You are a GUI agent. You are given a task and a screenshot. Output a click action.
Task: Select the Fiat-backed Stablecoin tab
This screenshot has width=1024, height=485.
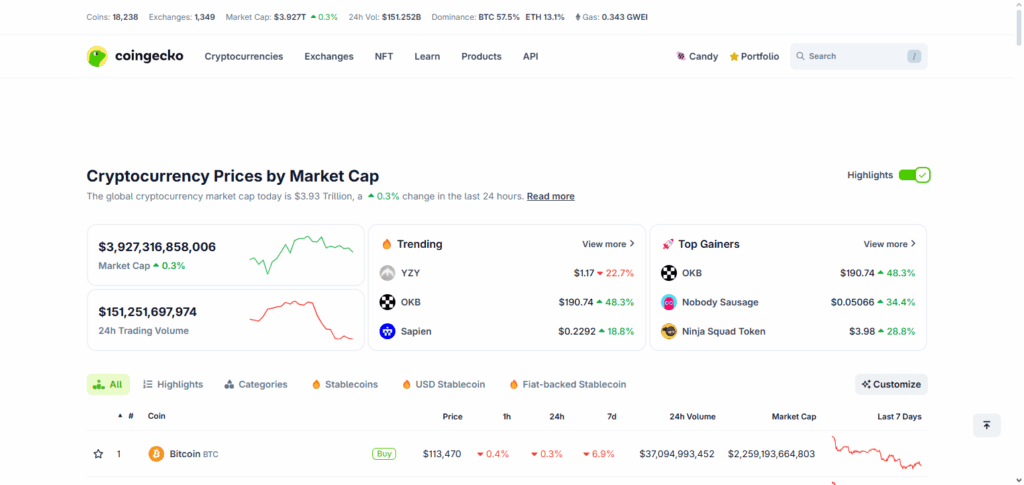coord(568,384)
